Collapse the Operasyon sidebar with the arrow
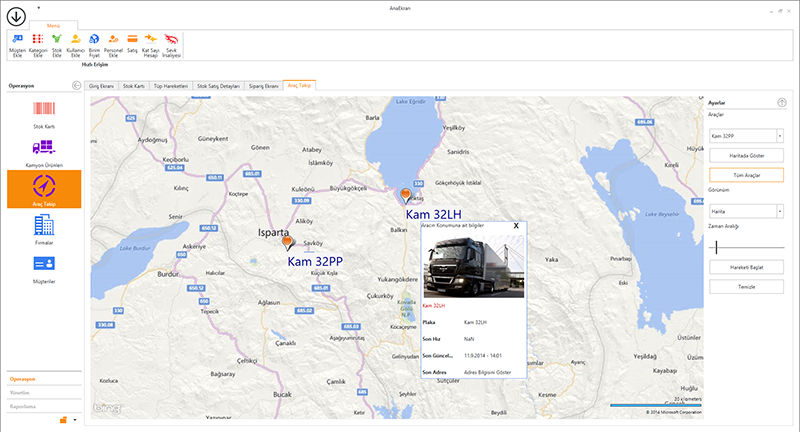Screen dimensions: 800x432 tap(77, 86)
